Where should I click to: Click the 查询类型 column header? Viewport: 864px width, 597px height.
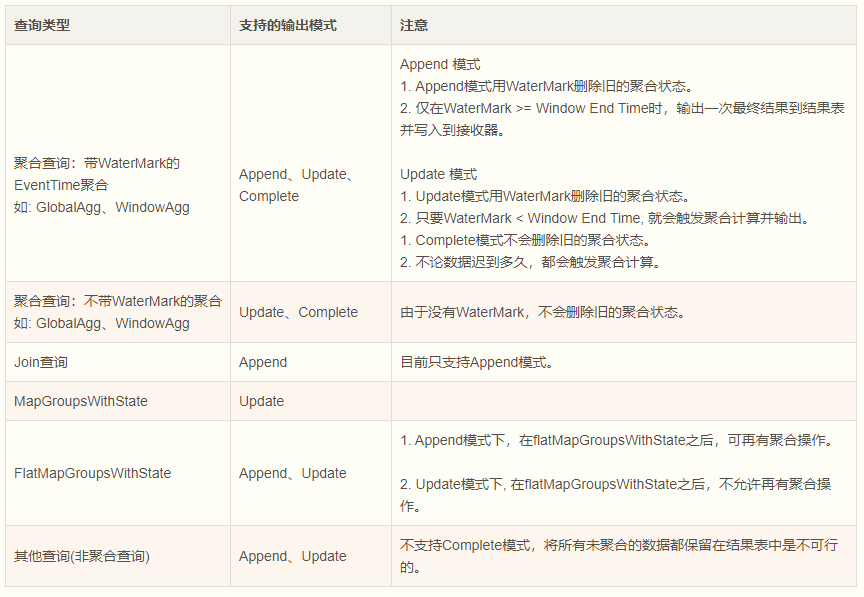point(42,25)
